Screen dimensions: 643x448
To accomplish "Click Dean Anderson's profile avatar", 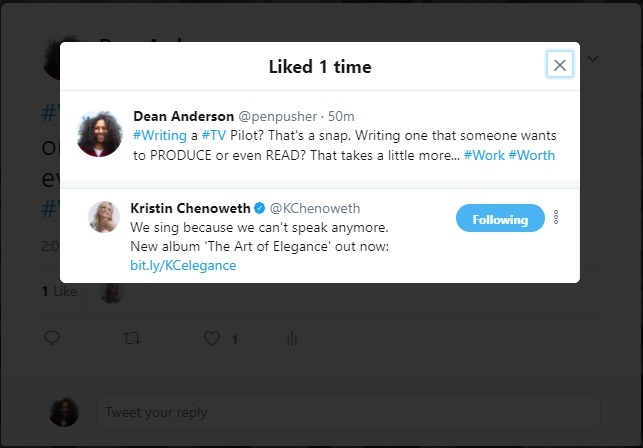I will [x=100, y=134].
